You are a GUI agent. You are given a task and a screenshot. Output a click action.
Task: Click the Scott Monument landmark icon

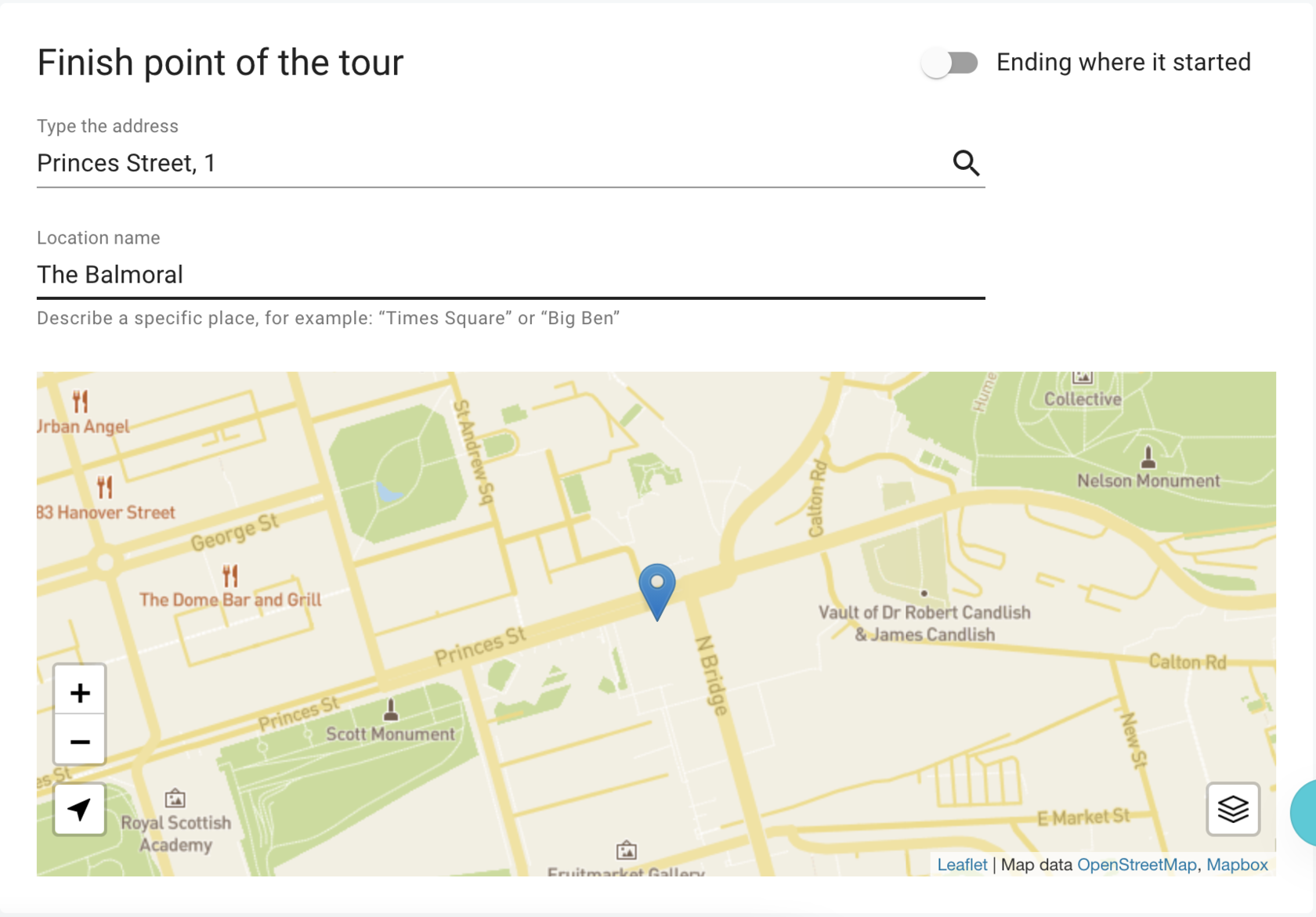click(391, 710)
